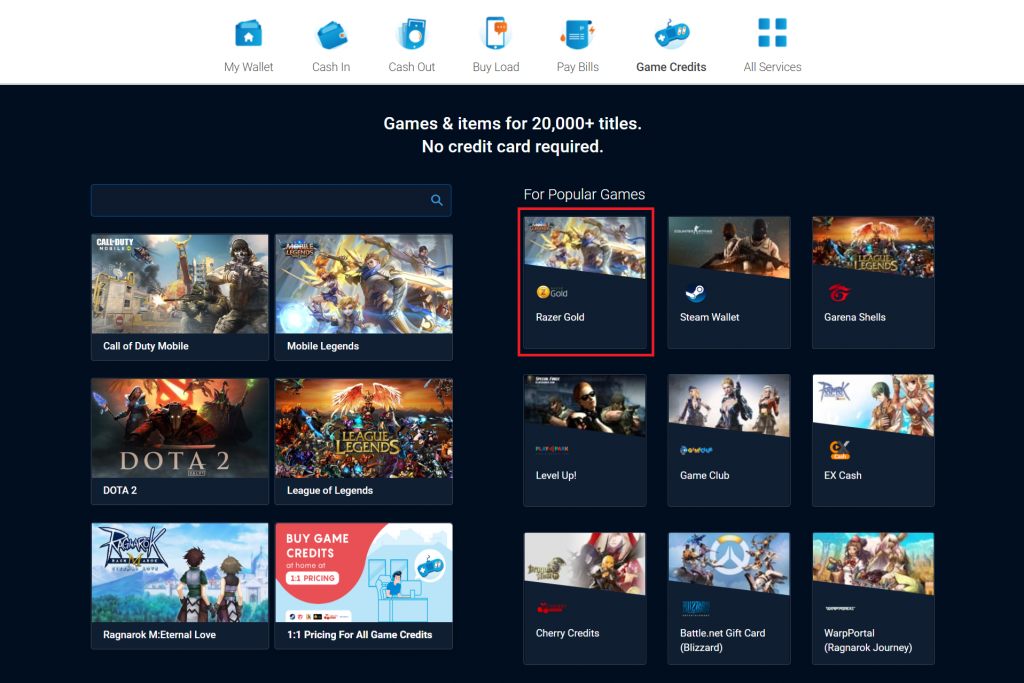Click the Blizzard logo icon
Image resolution: width=1024 pixels, height=683 pixels.
click(696, 608)
